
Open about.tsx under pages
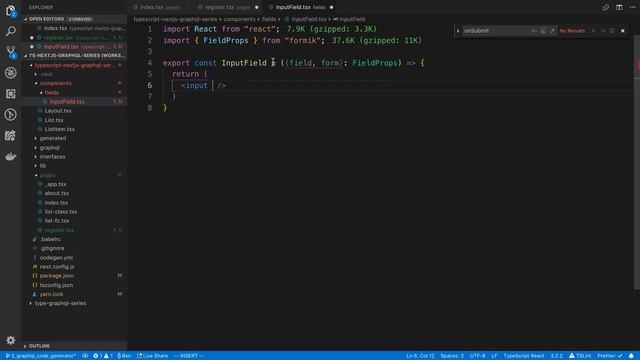74,193
